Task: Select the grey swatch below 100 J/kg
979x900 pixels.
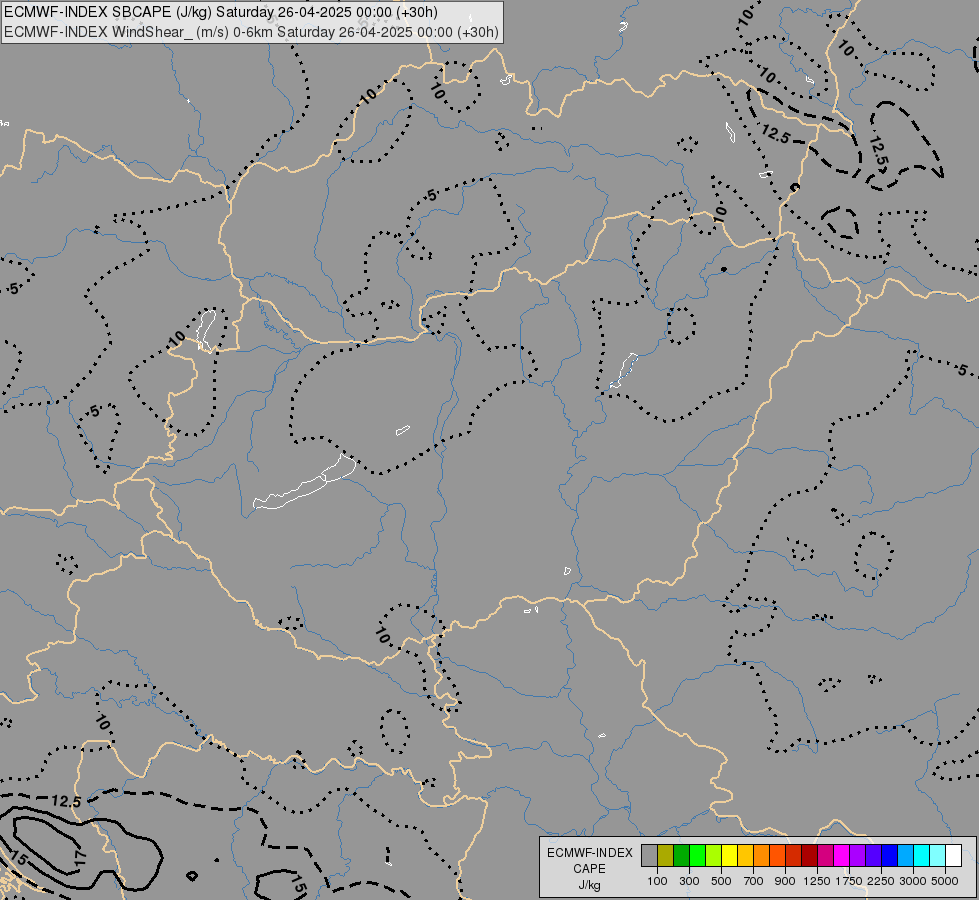Action: pyautogui.click(x=649, y=855)
